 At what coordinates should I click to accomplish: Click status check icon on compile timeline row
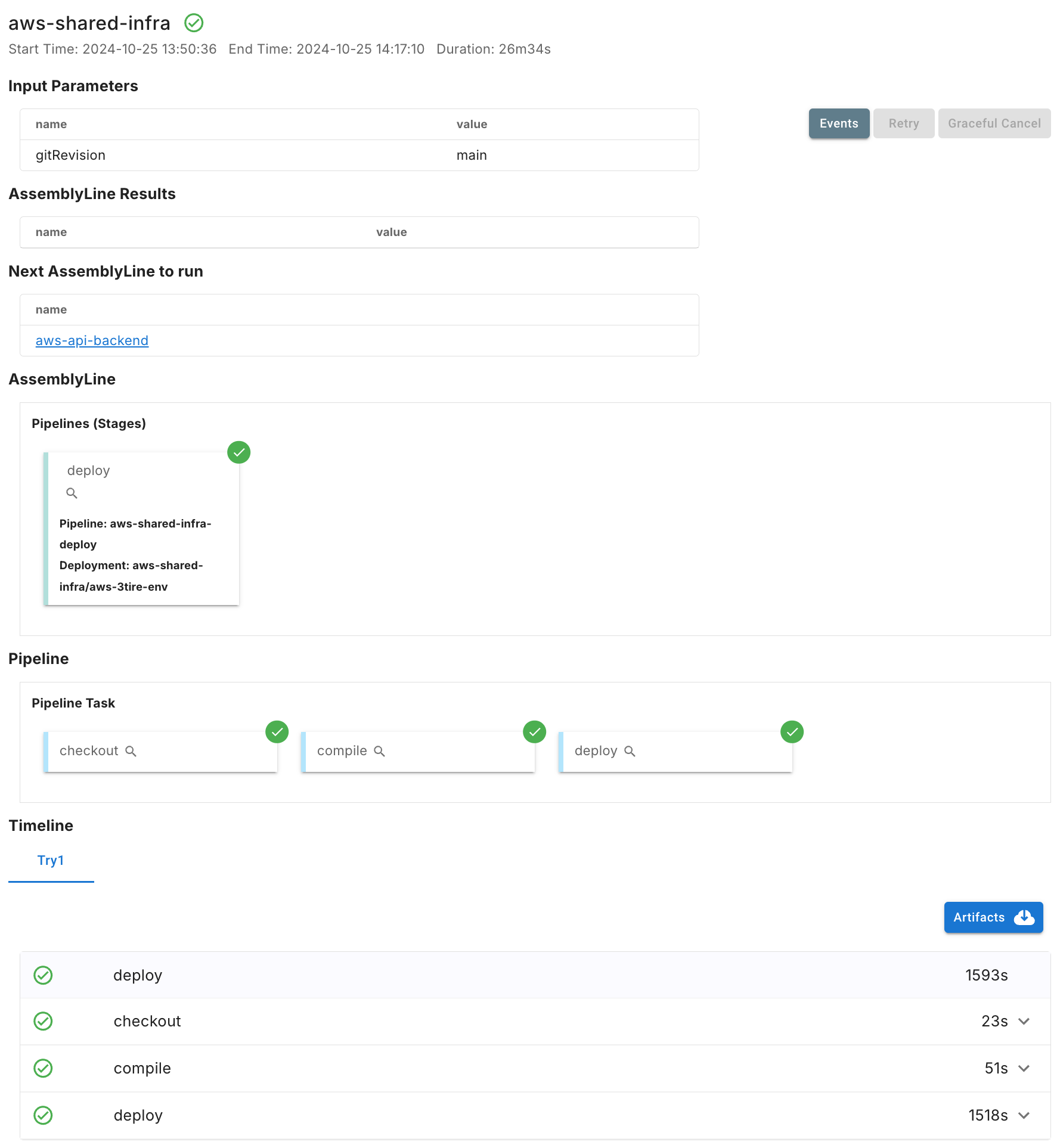43,1069
